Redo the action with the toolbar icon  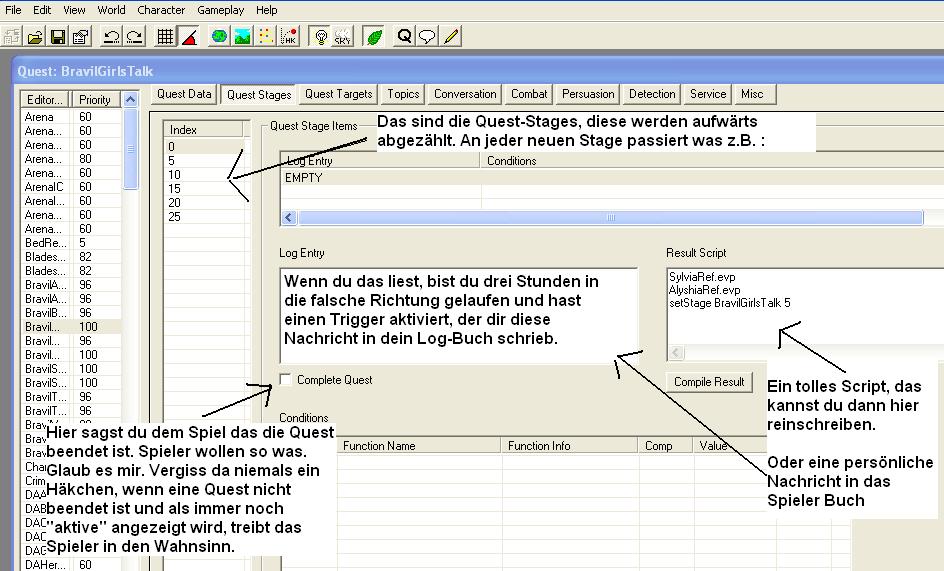(x=134, y=37)
